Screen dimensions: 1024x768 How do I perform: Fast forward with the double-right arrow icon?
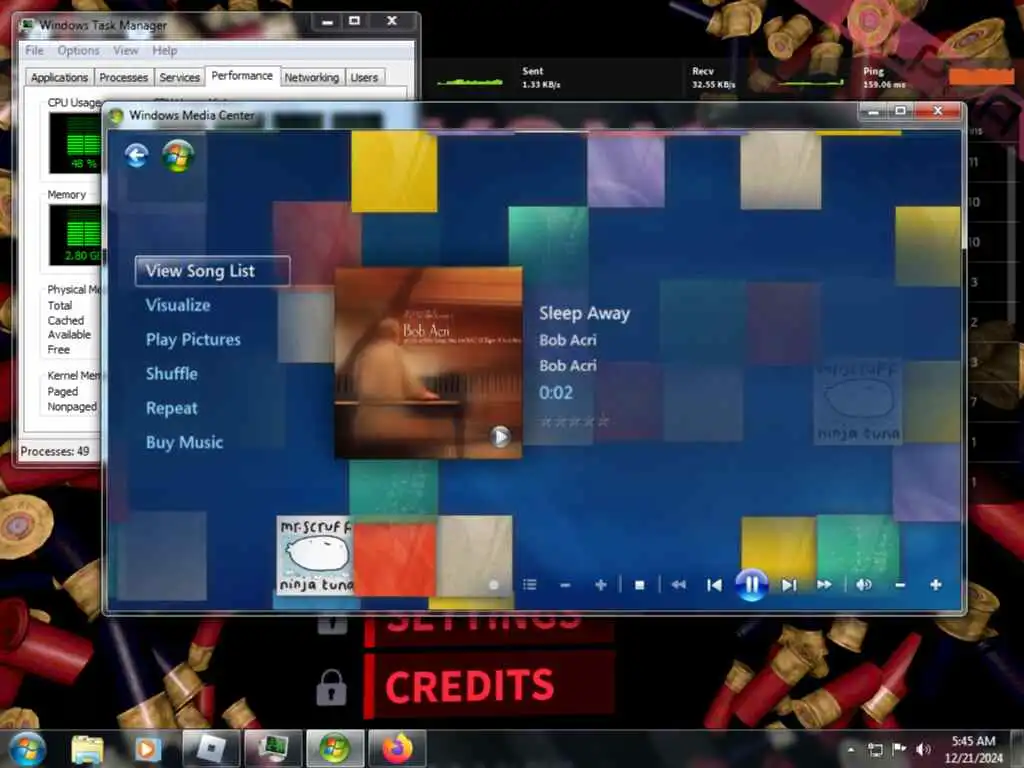tap(824, 584)
